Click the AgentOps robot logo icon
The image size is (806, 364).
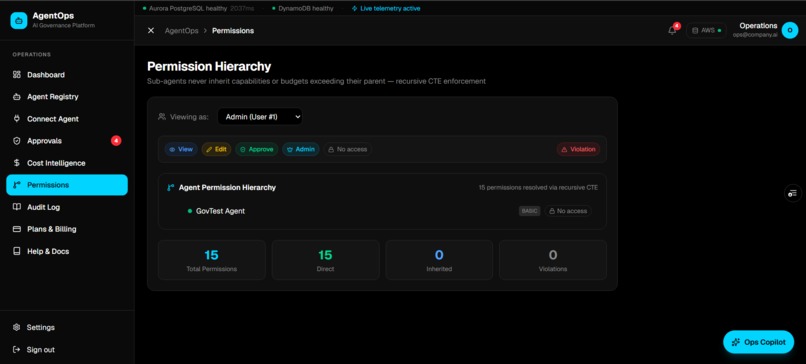click(19, 20)
